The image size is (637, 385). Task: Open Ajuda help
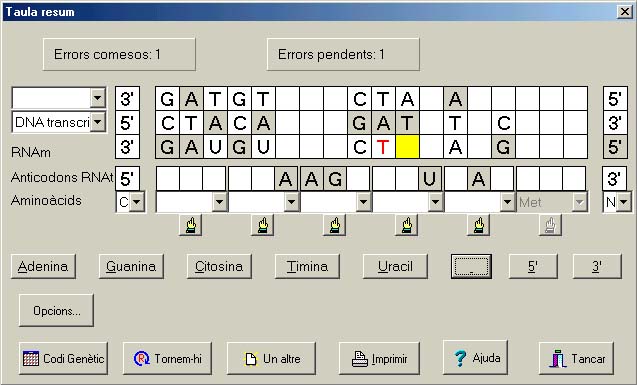(475, 357)
